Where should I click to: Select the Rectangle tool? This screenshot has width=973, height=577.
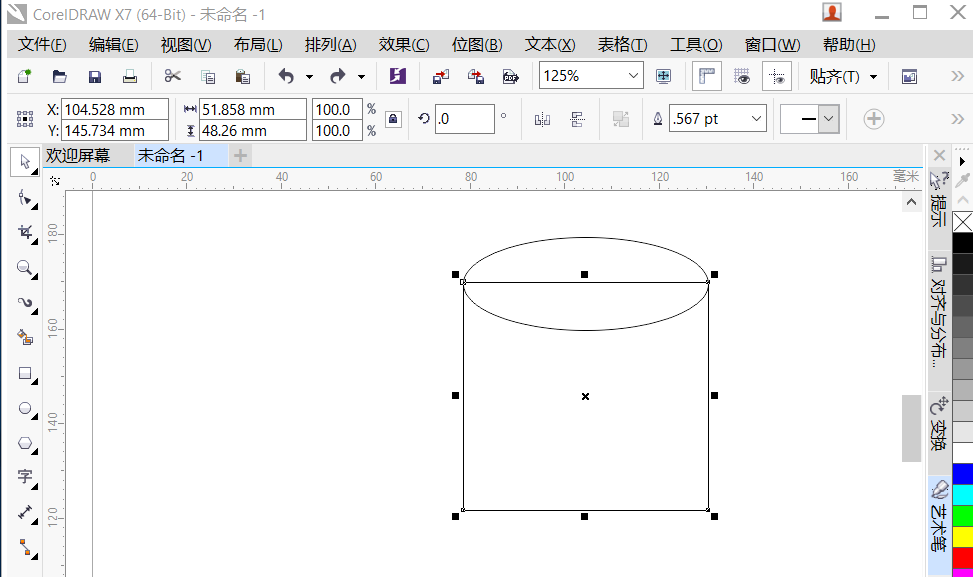(24, 373)
